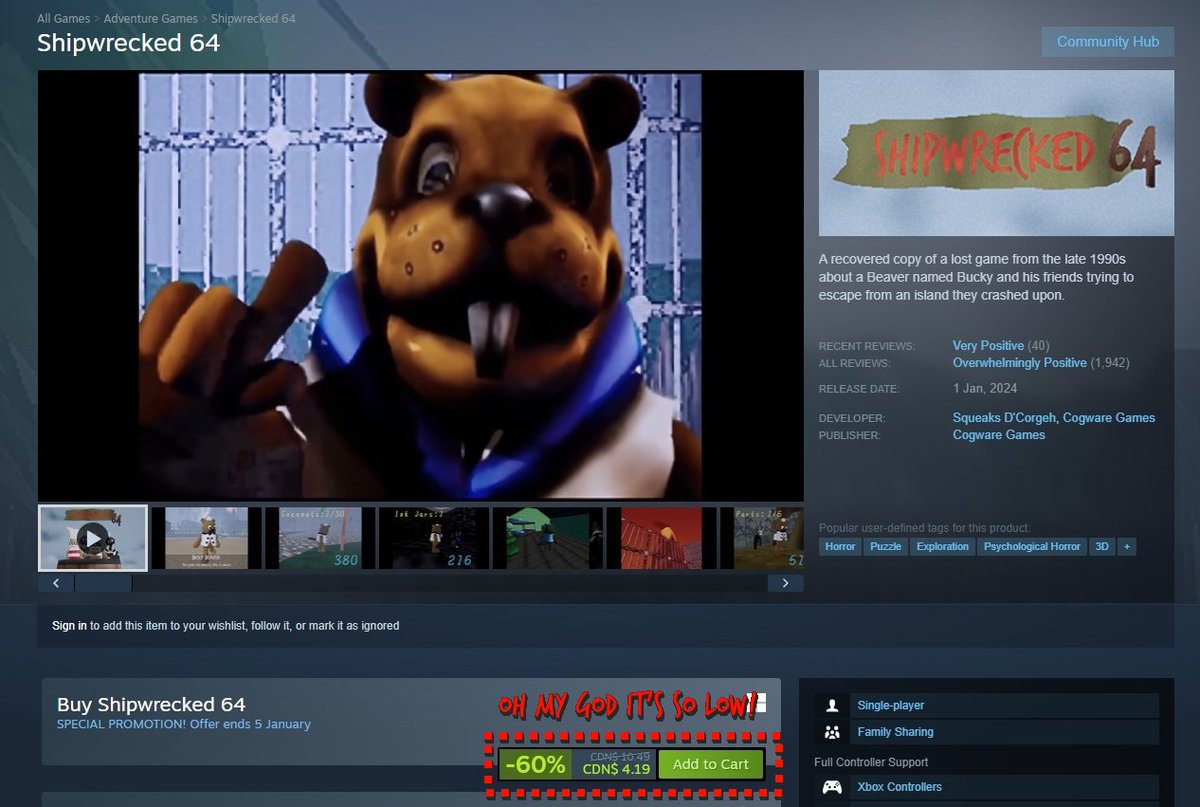Select the Horror tag
Viewport: 1200px width, 807px height.
(840, 547)
